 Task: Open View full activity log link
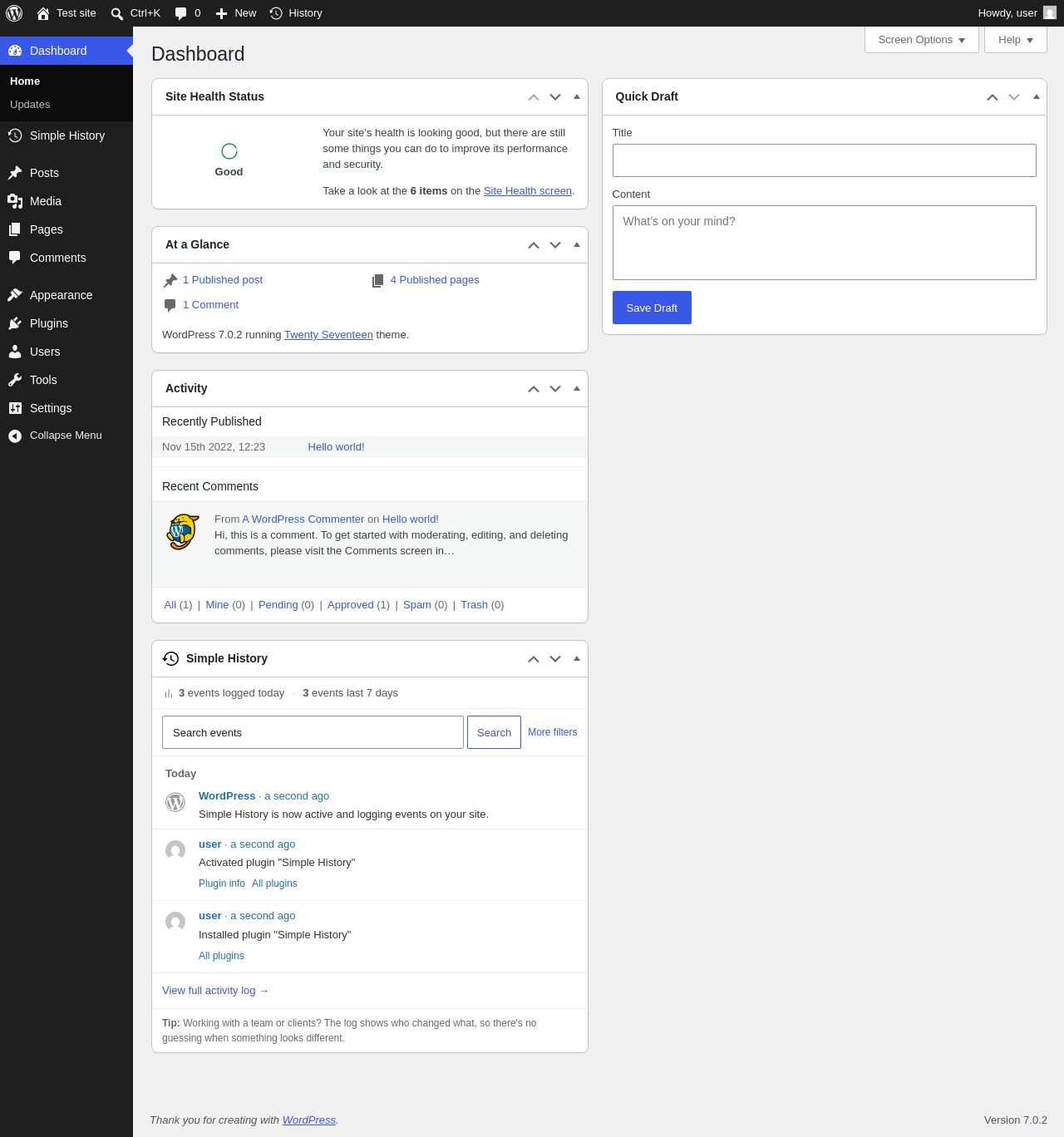coord(215,991)
